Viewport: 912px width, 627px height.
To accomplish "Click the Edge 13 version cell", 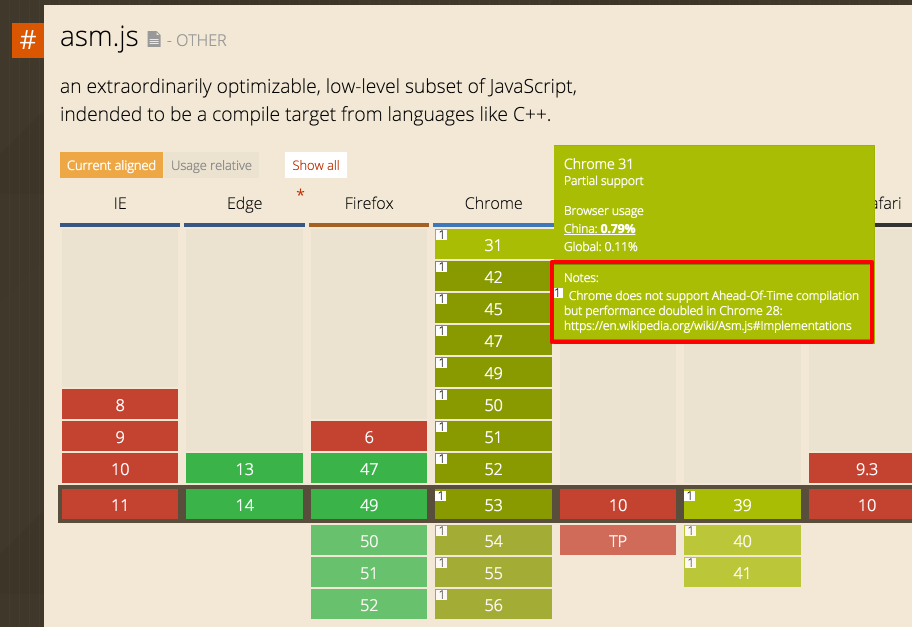I will (244, 468).
